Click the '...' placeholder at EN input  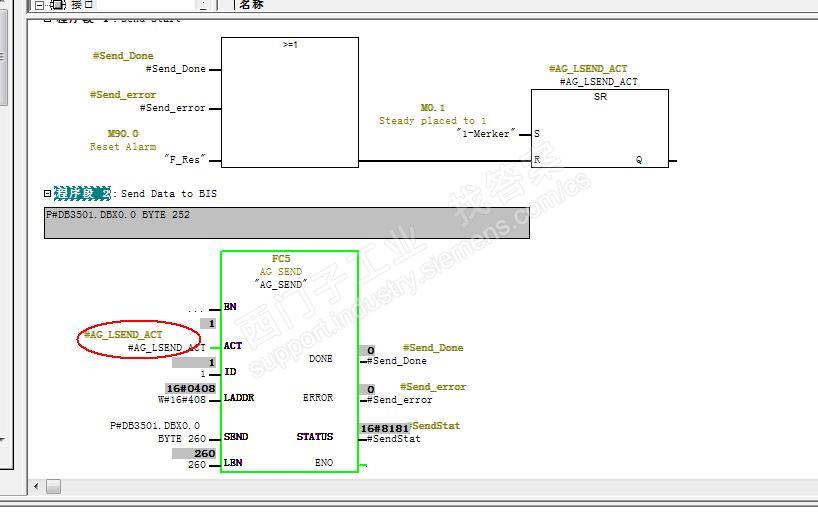[x=195, y=310]
